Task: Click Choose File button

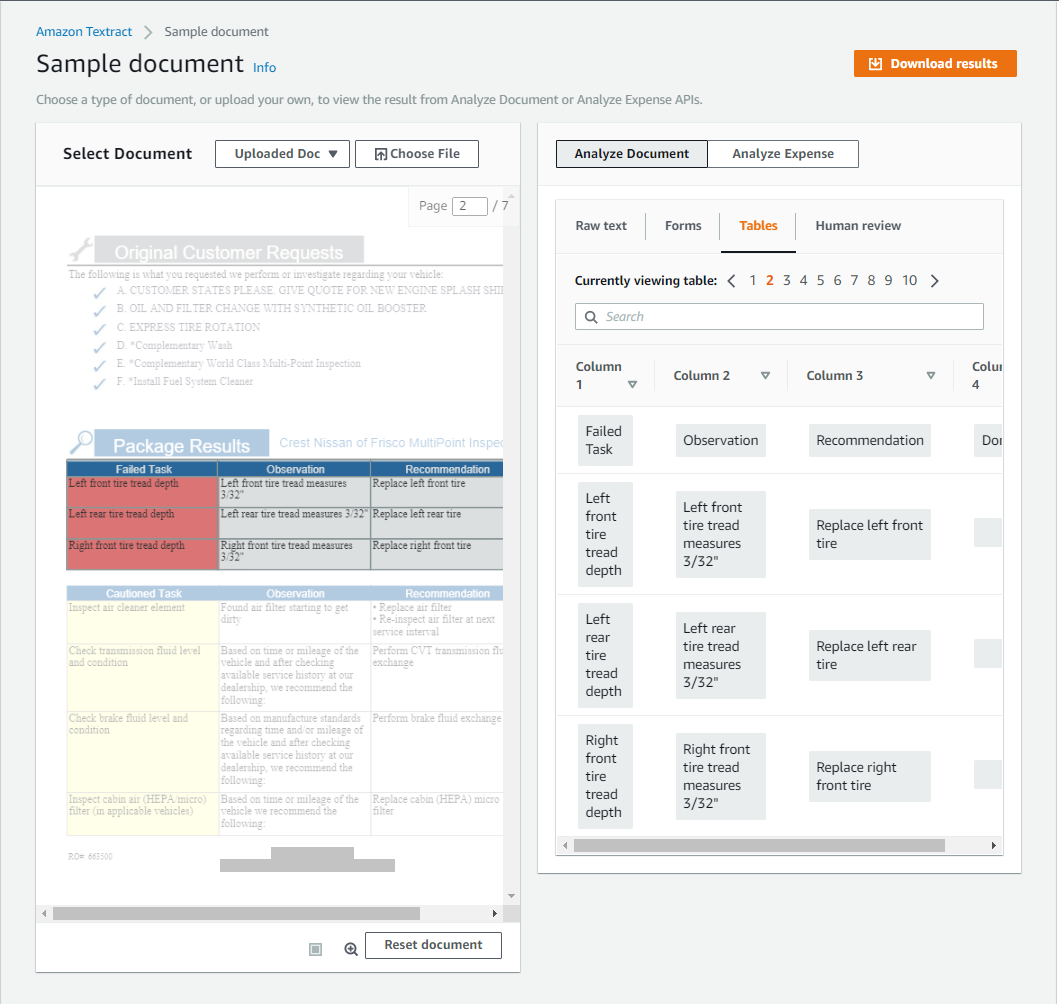Action: [417, 154]
